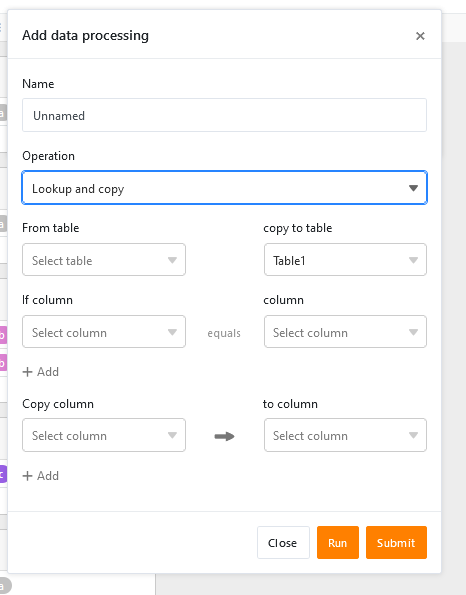Click the plus Add below Copy column
Image resolution: width=466 pixels, height=595 pixels.
click(x=41, y=476)
